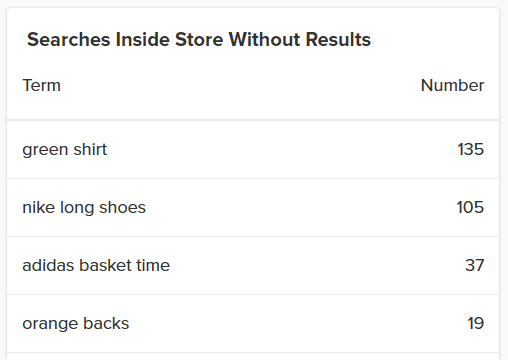Screen dimensions: 508x360
Task: Click the table header row area
Action: (253, 85)
